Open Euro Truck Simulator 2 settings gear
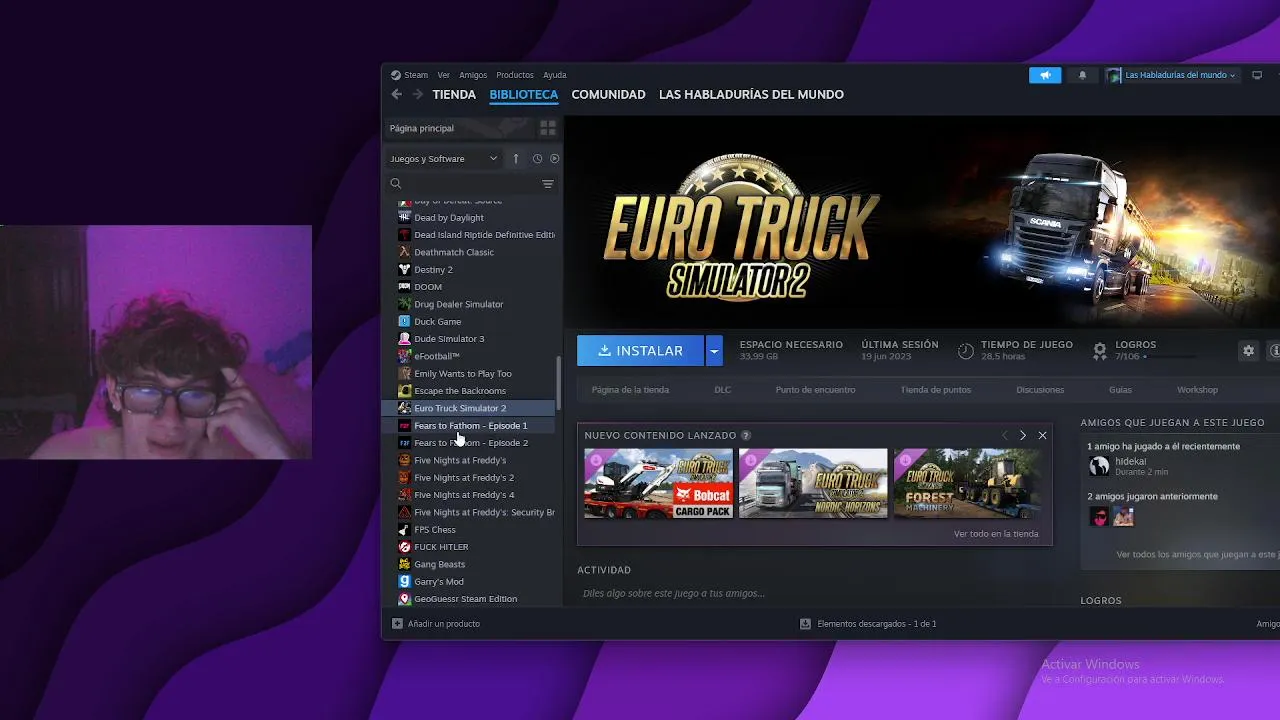 tap(1248, 351)
